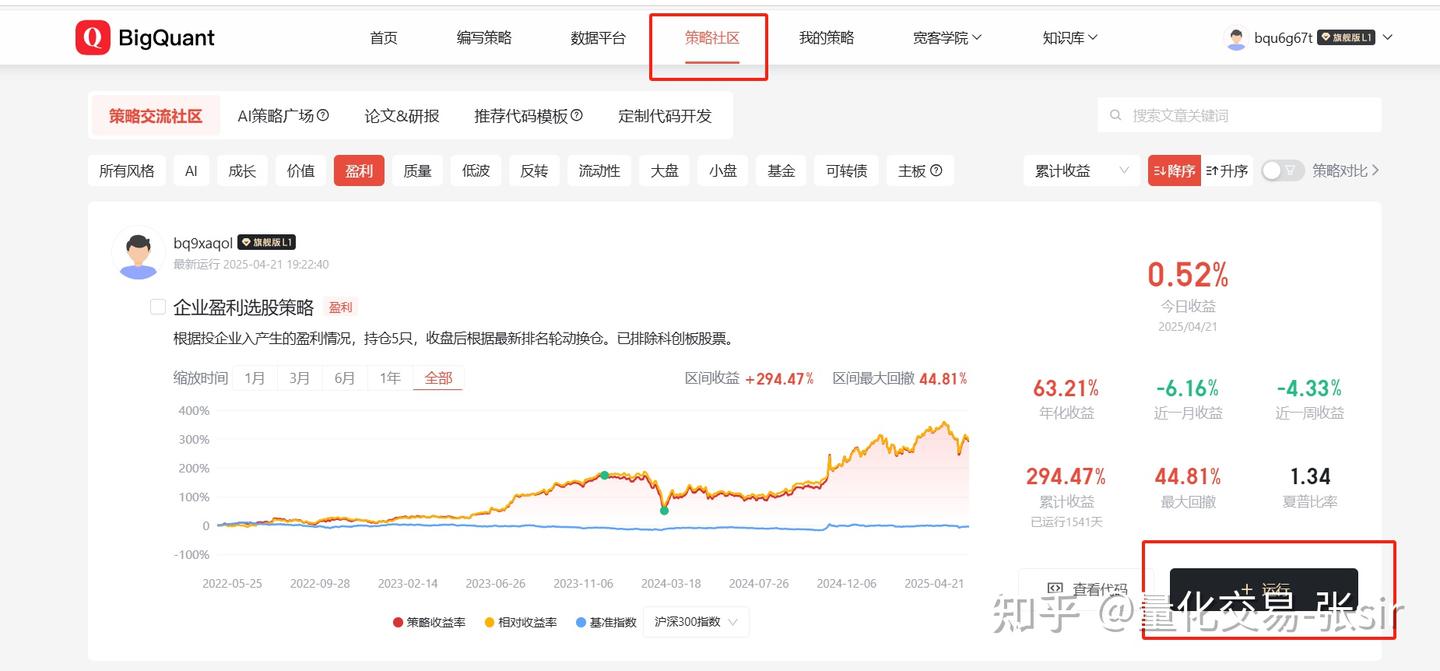Select the 盈利 style filter tab
Image resolution: width=1440 pixels, height=671 pixels.
coord(358,171)
